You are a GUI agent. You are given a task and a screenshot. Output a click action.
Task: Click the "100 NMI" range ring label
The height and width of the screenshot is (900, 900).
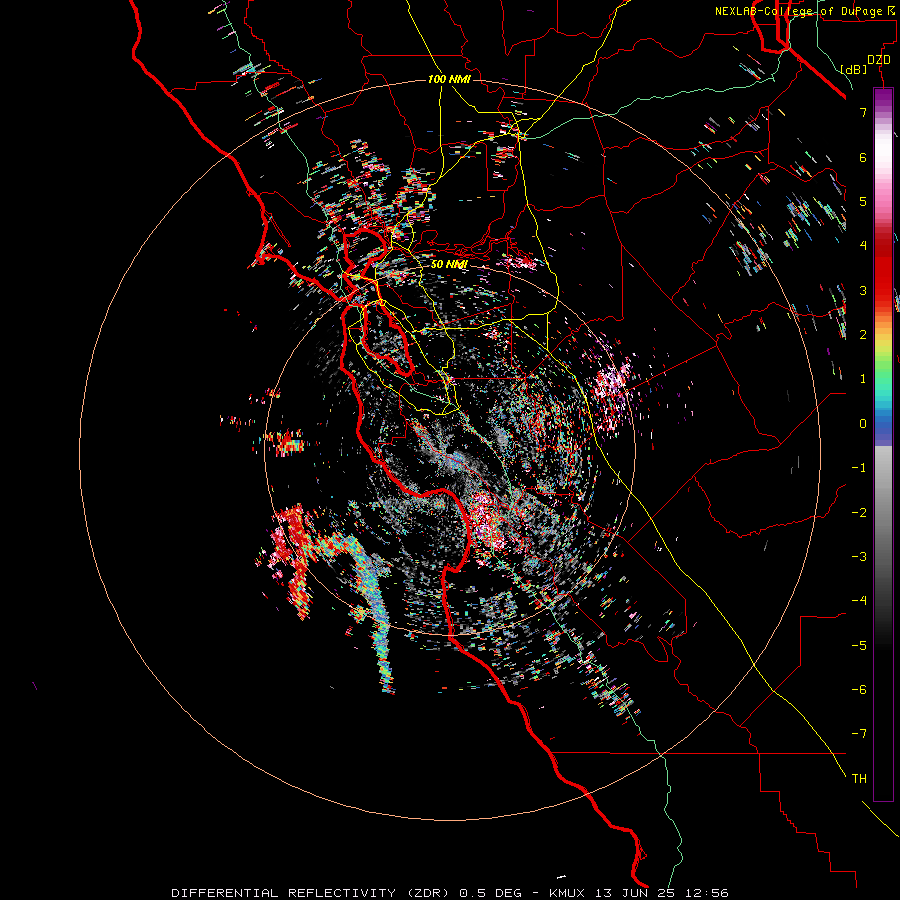pos(449,79)
